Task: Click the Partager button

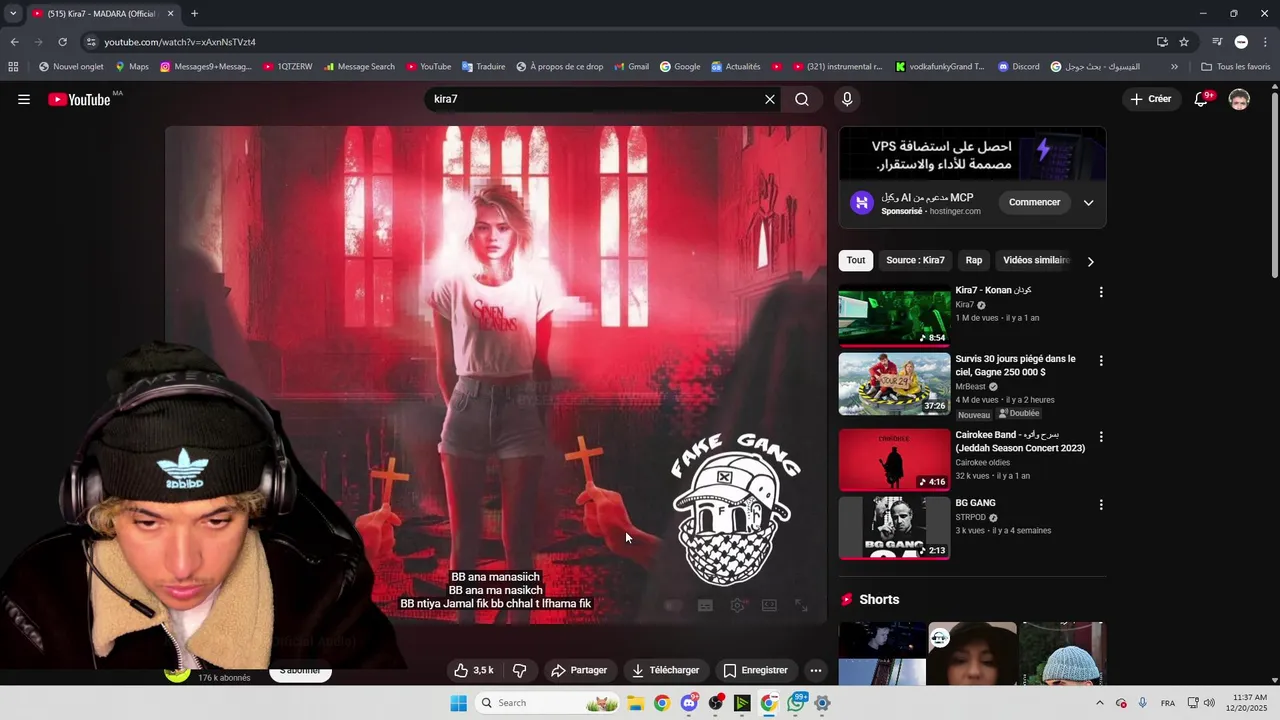Action: tap(579, 670)
